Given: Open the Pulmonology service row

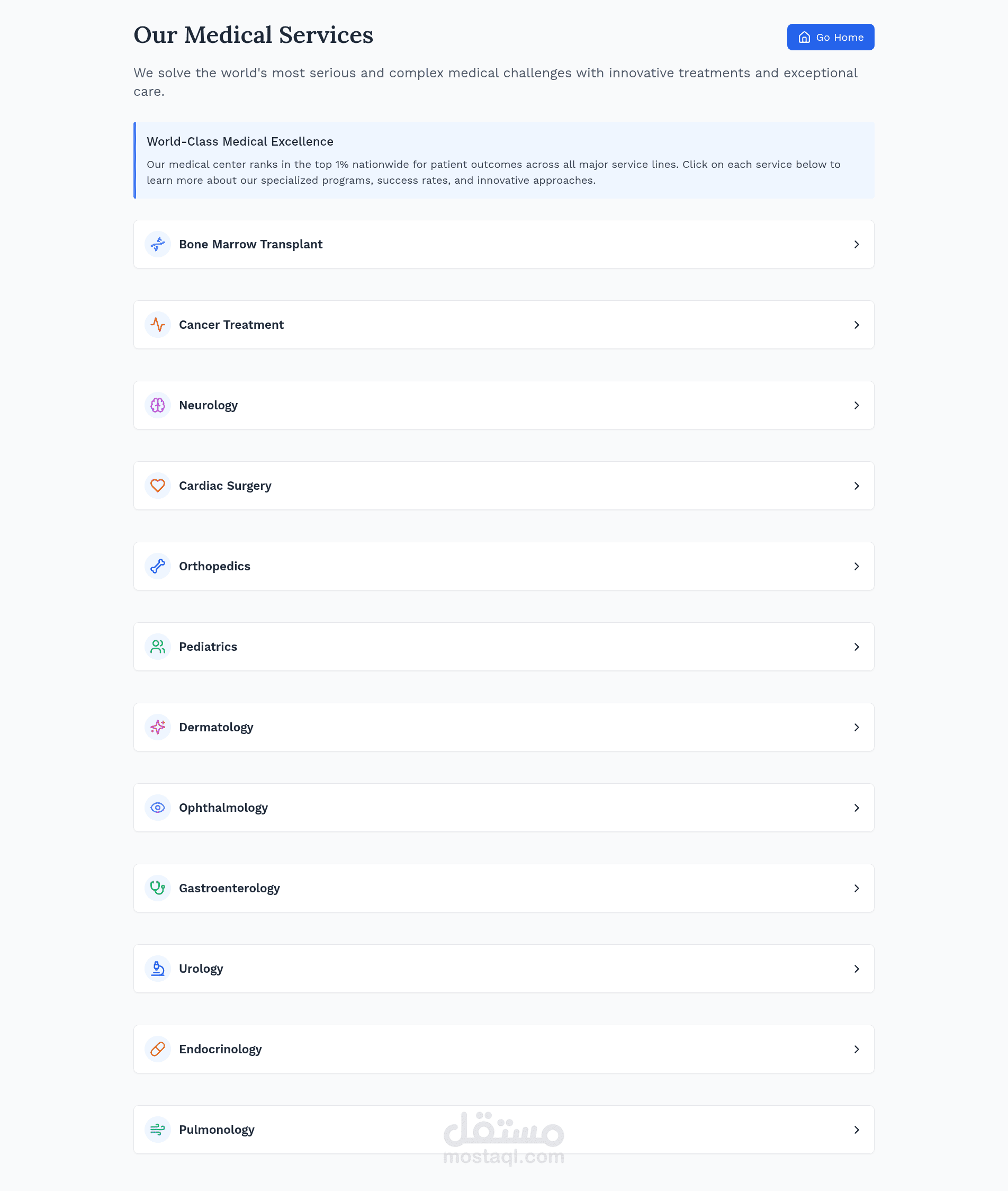Looking at the screenshot, I should (503, 1130).
